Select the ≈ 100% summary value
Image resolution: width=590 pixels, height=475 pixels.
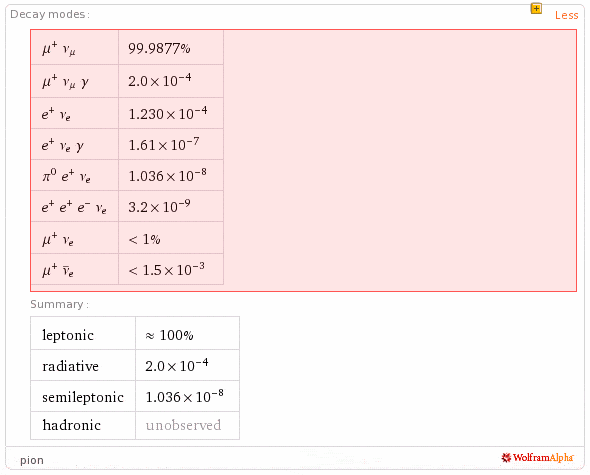(187, 333)
